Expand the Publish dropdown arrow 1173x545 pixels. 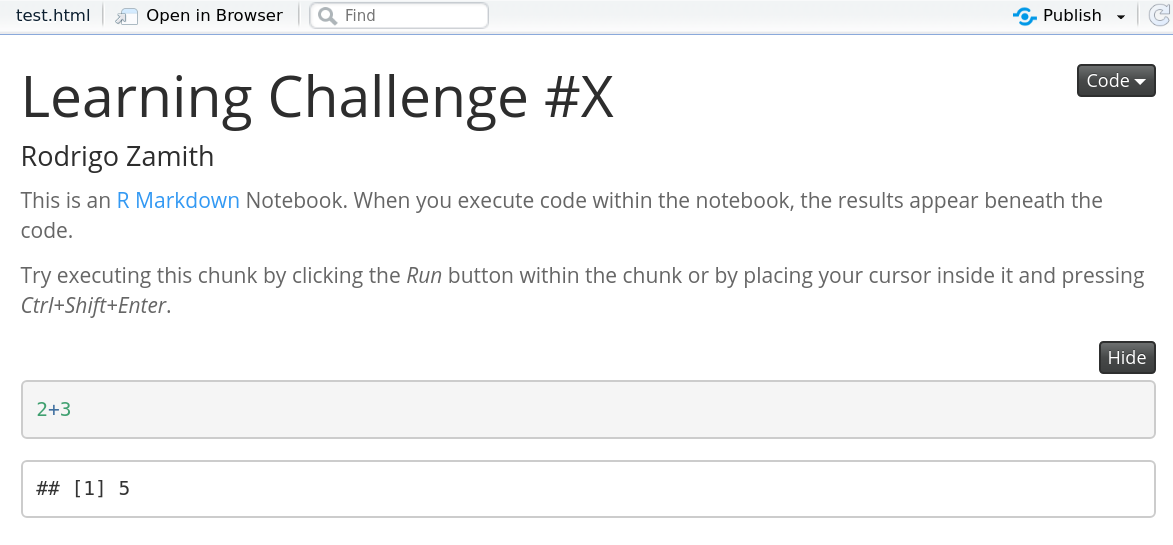coord(1120,17)
